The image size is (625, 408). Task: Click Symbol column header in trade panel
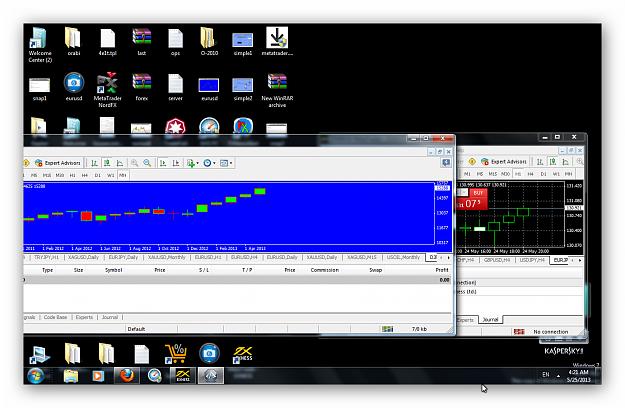114,270
